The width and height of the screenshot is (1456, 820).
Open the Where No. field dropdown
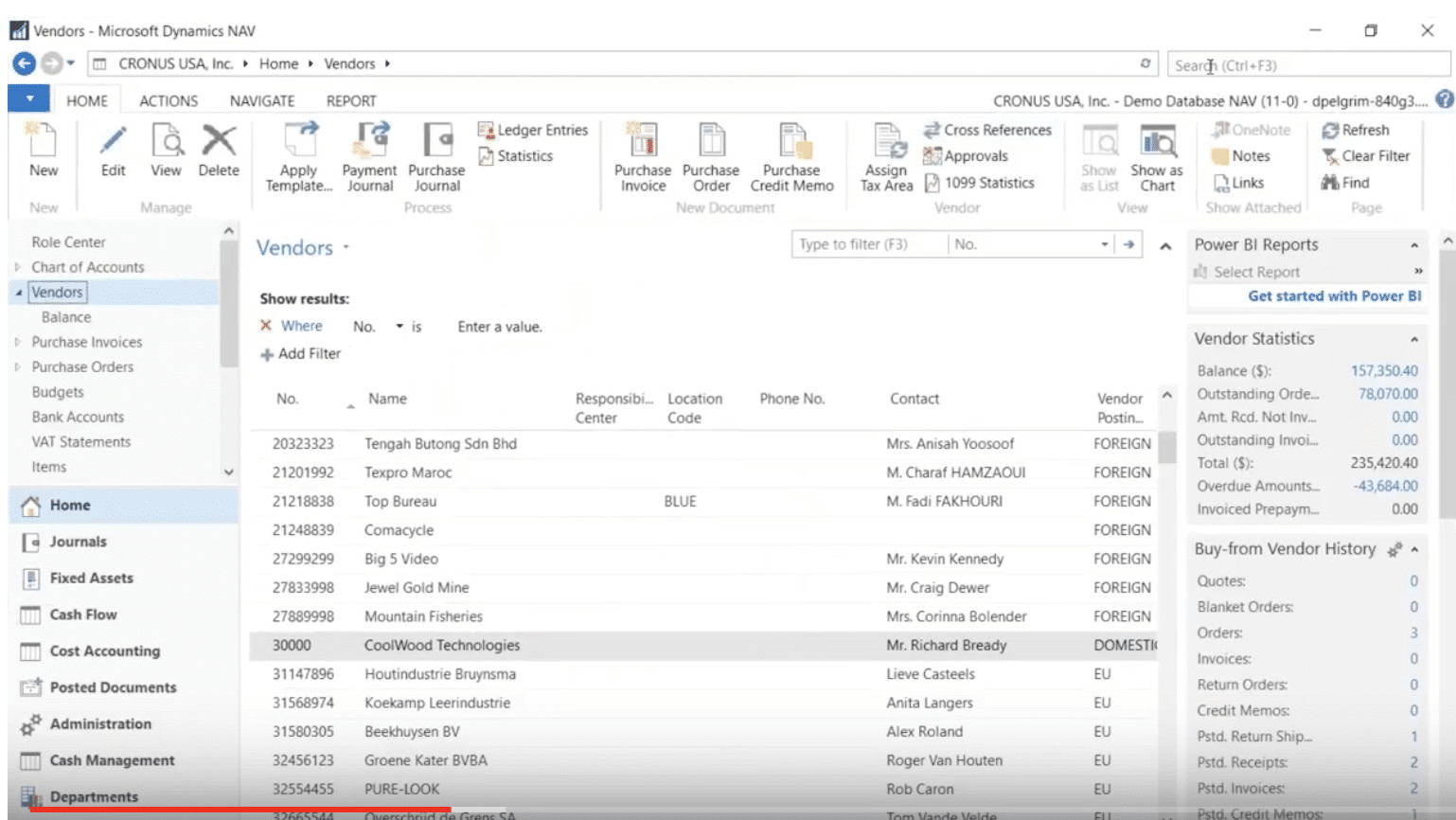[400, 327]
